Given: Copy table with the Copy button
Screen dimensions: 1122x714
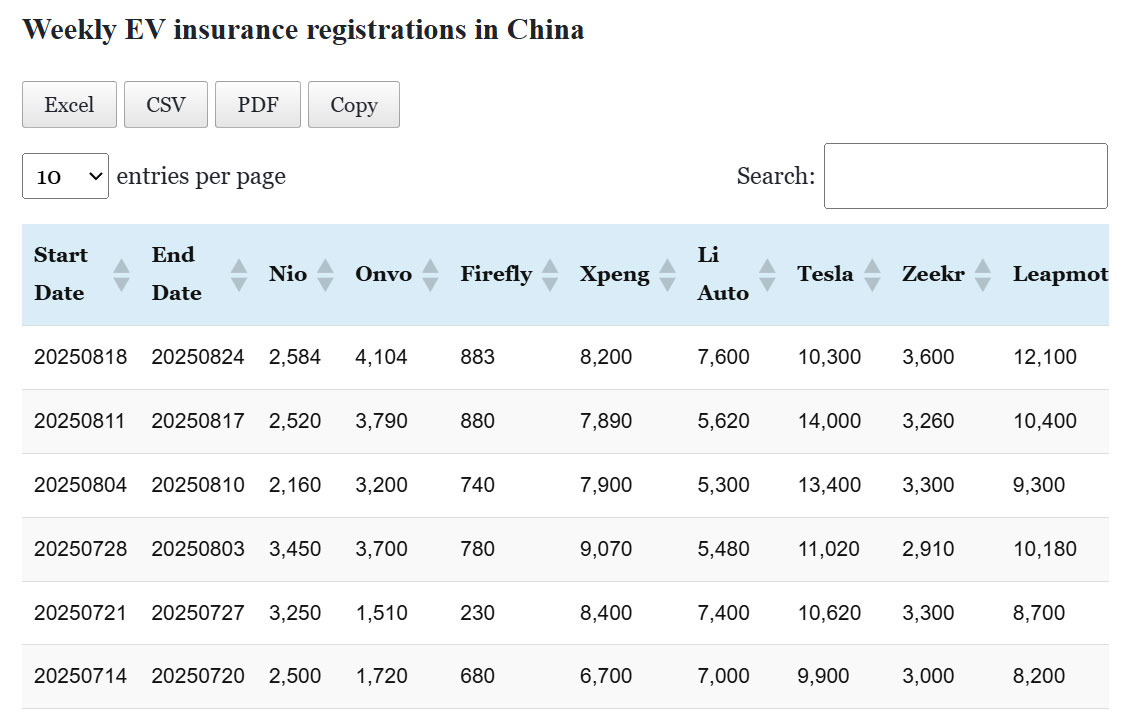Looking at the screenshot, I should point(354,105).
